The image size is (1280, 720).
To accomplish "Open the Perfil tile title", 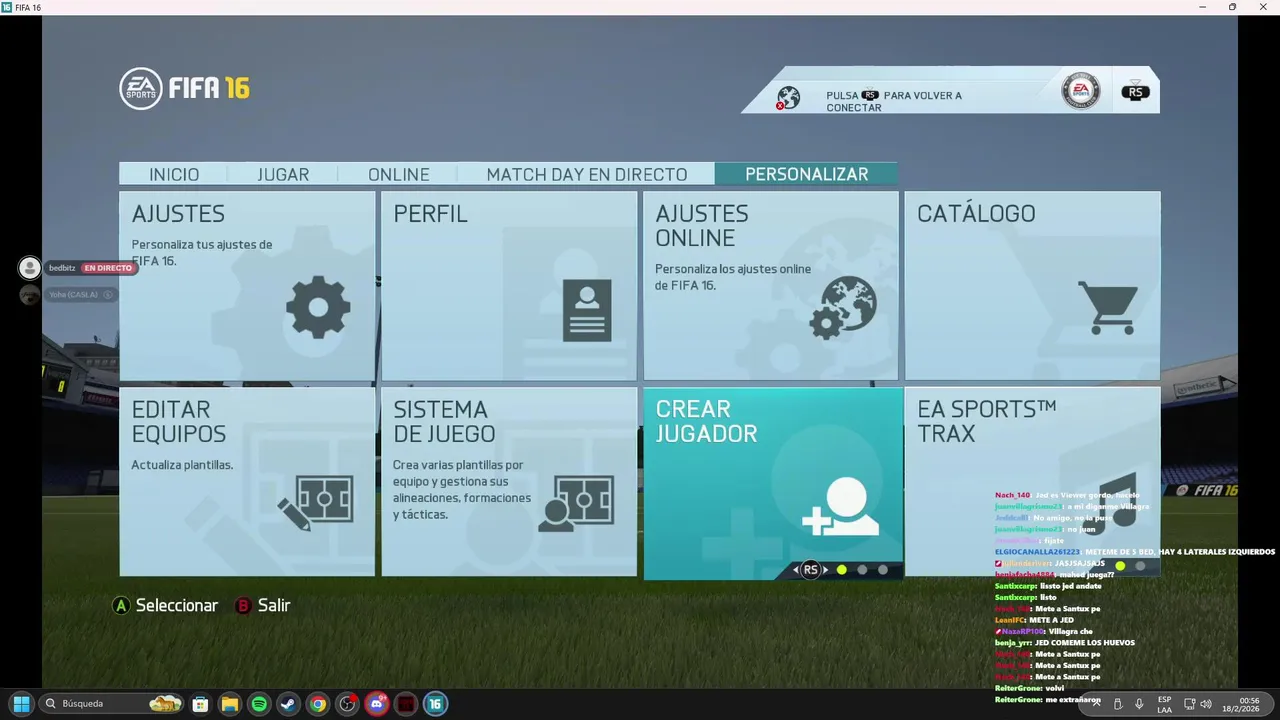I will tap(430, 214).
